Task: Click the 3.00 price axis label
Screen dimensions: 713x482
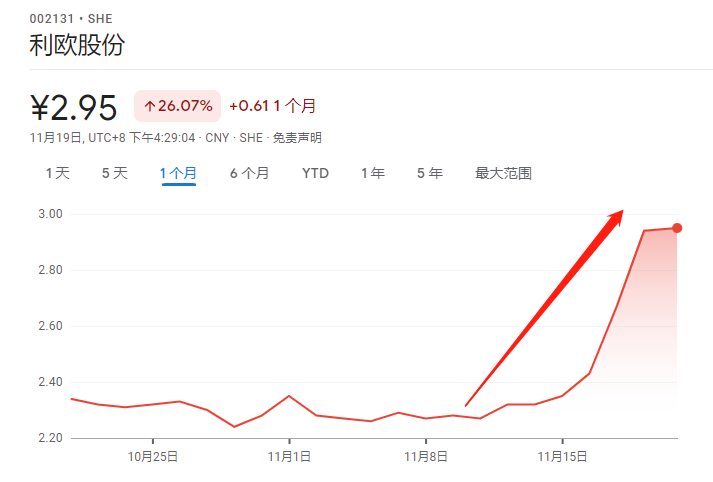Action: click(x=52, y=214)
